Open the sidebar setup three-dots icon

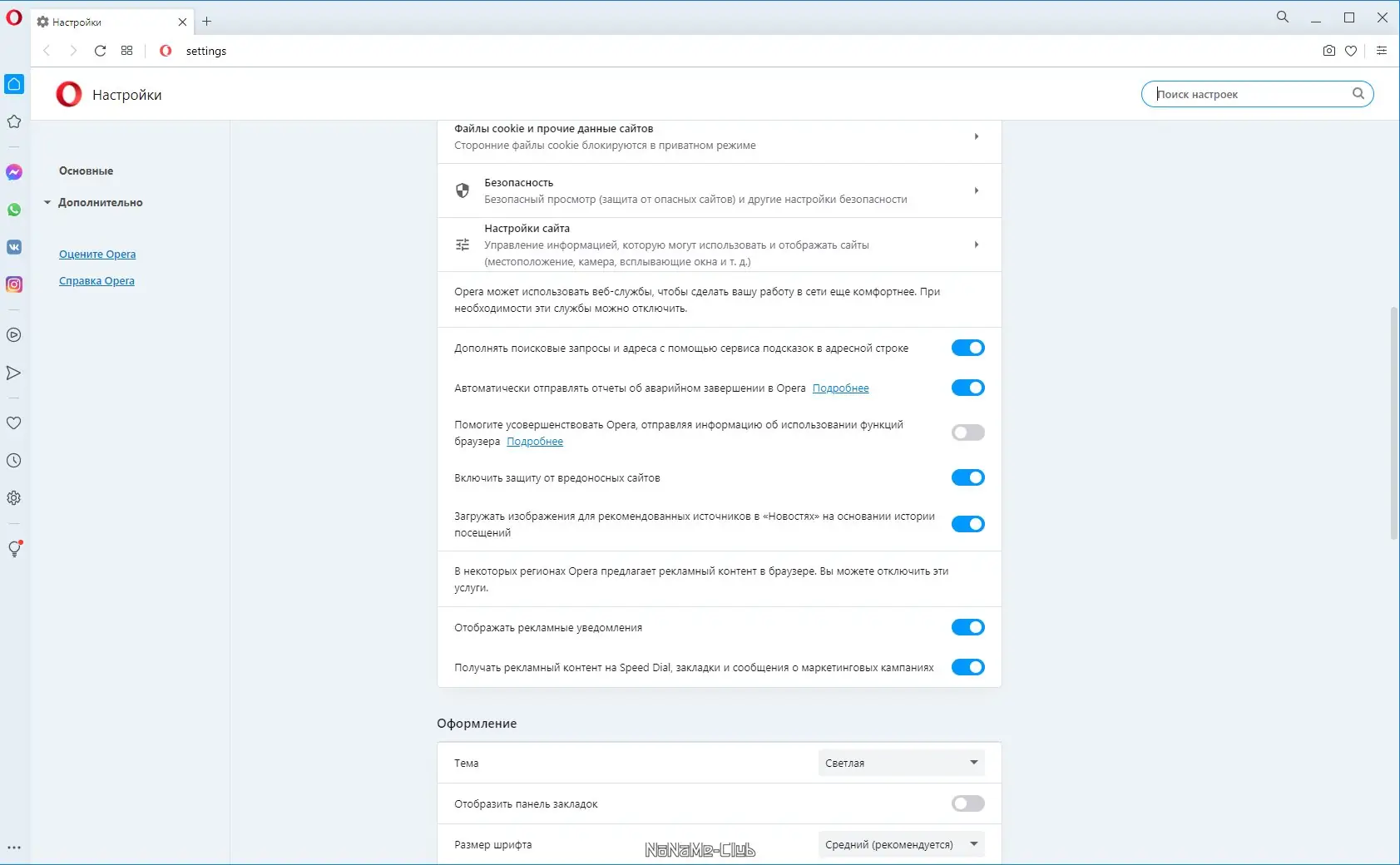click(x=14, y=848)
